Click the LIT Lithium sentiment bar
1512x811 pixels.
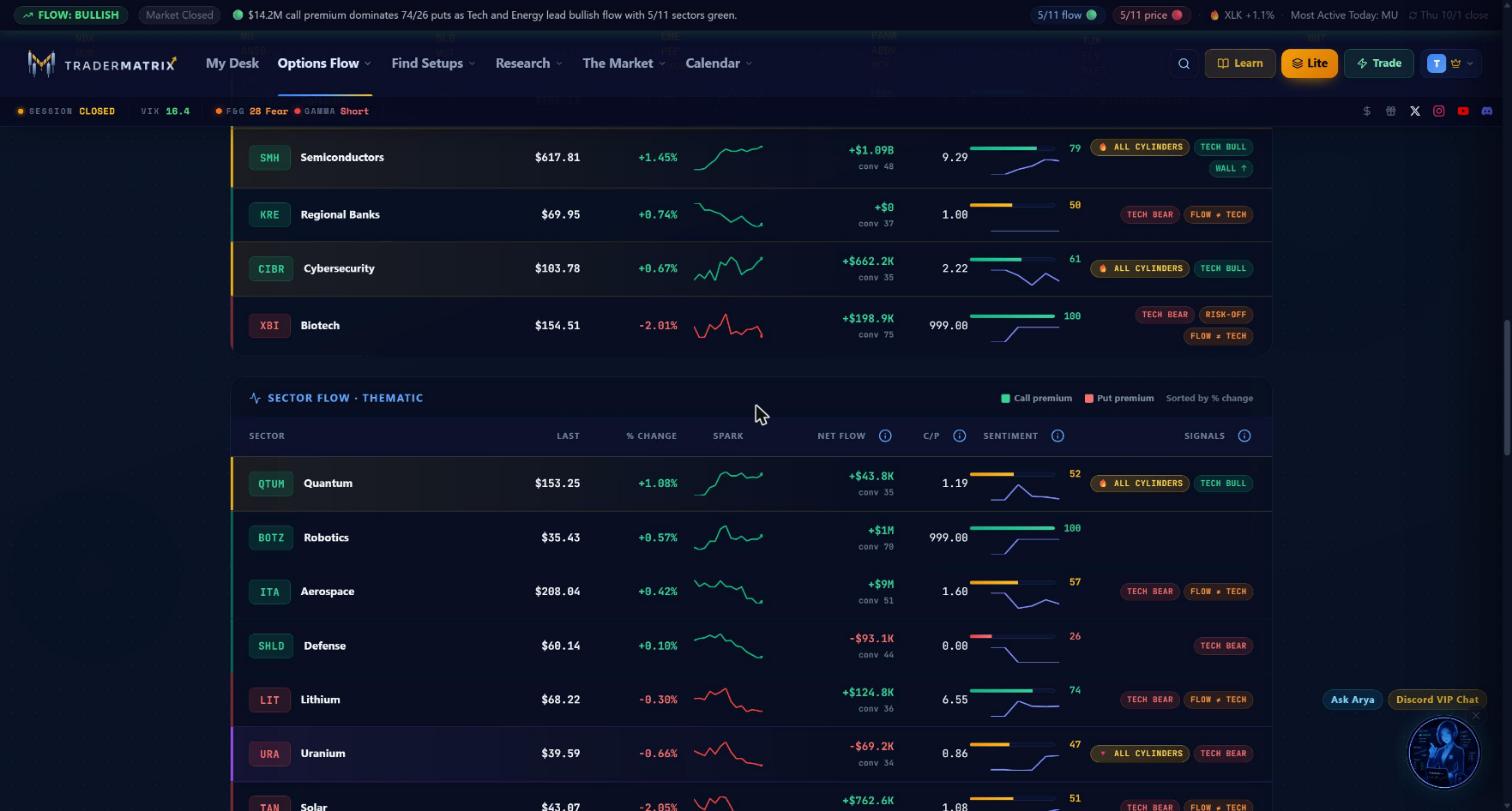click(1012, 690)
